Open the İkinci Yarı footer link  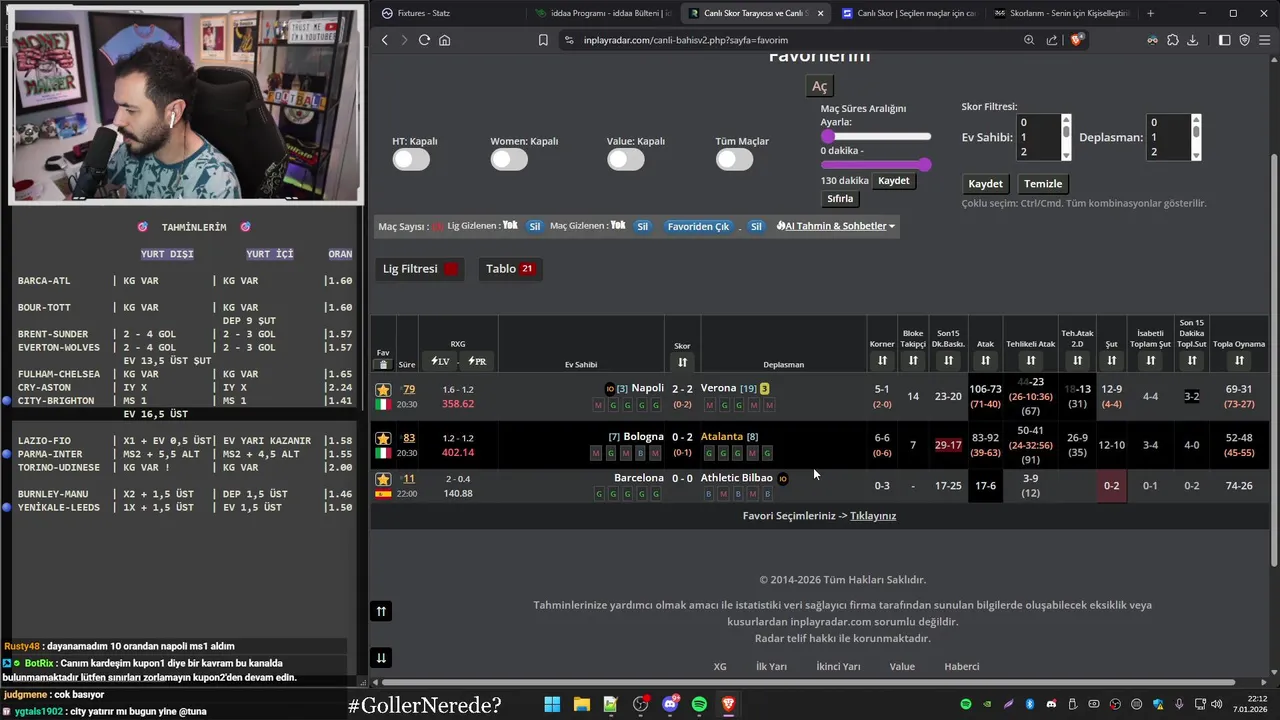838,667
